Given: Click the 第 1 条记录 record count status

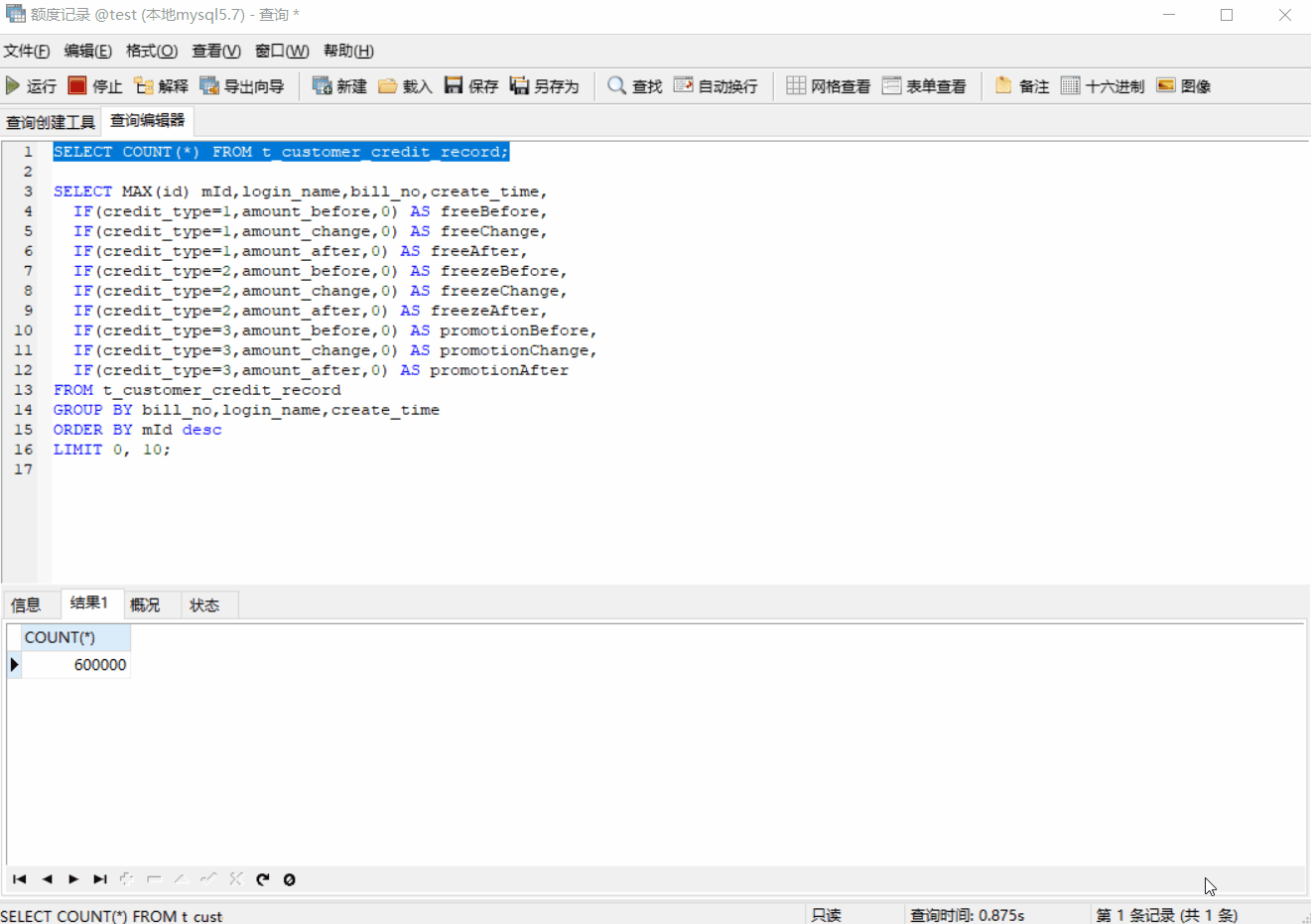Looking at the screenshot, I should [x=1167, y=915].
